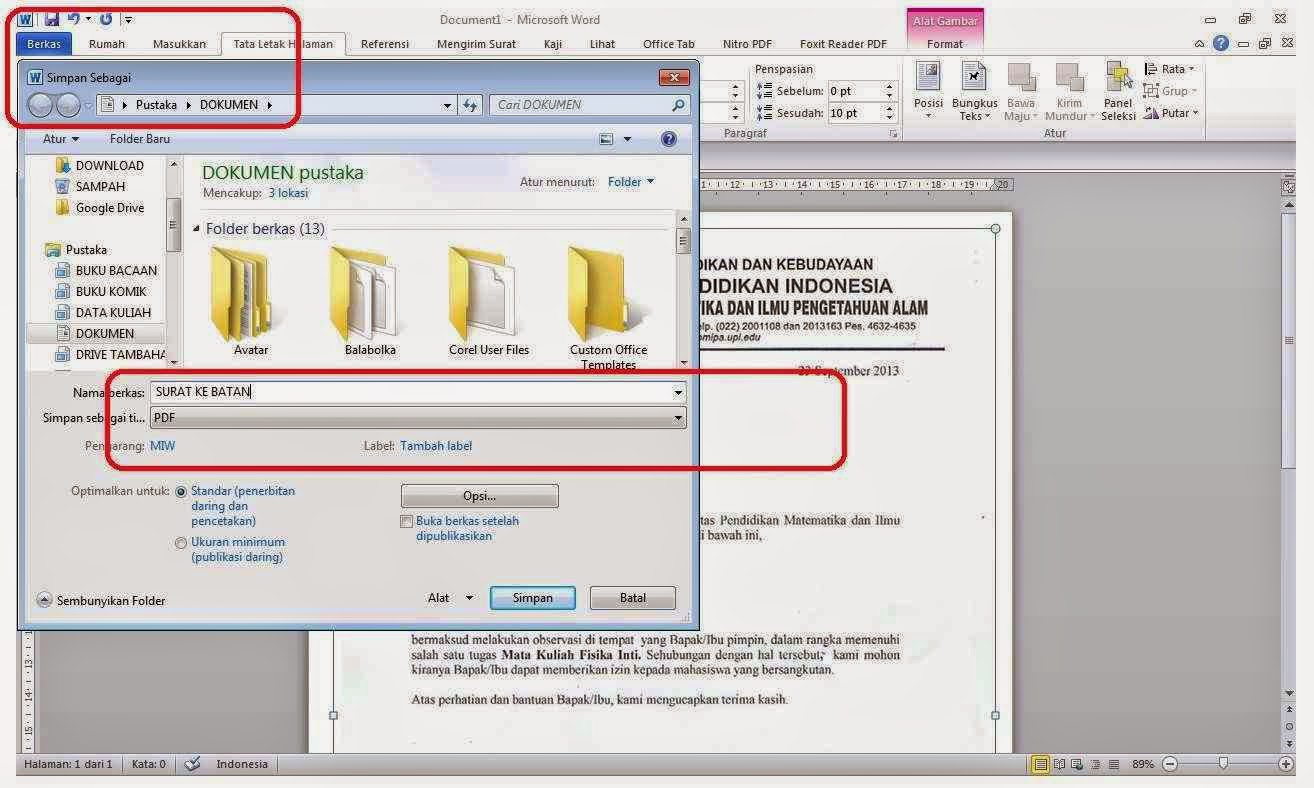
Task: Open the Alat tools dropdown
Action: pyautogui.click(x=450, y=598)
